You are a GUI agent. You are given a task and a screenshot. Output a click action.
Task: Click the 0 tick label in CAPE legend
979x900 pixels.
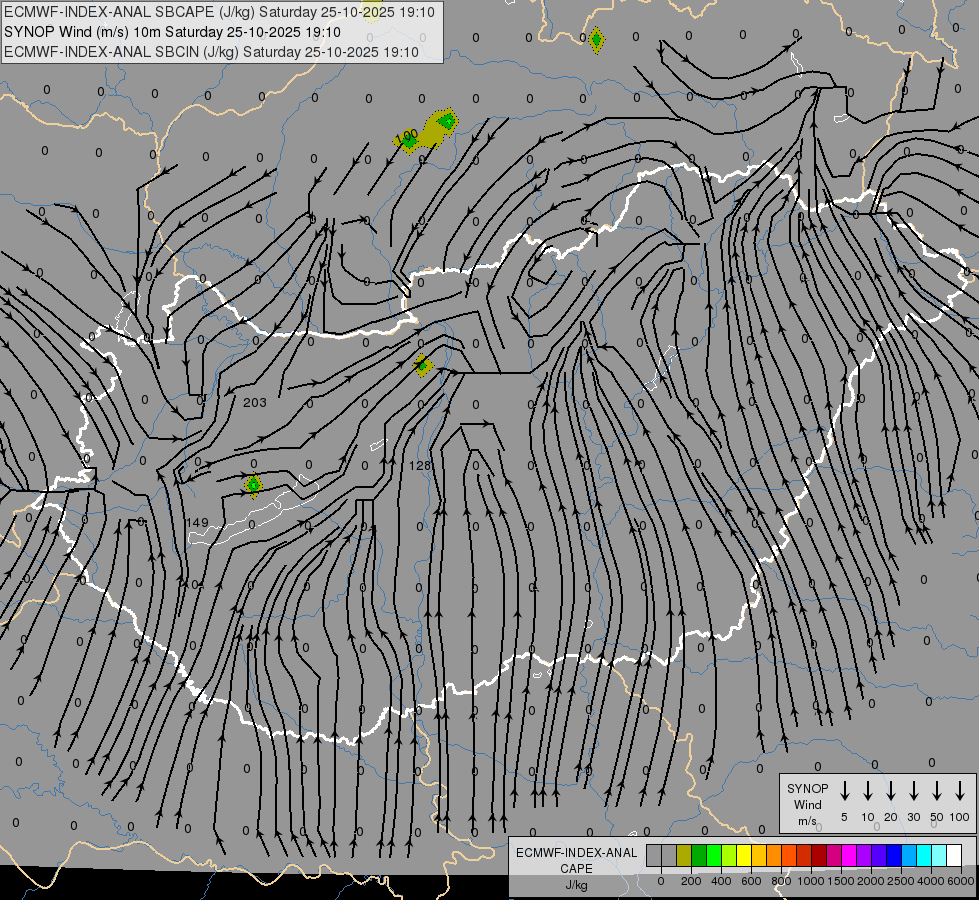[x=661, y=881]
